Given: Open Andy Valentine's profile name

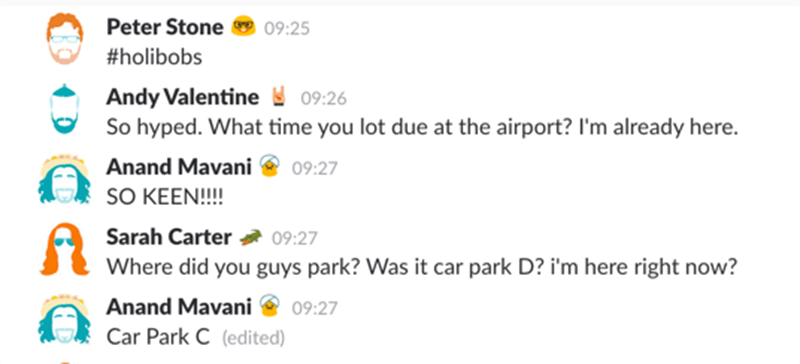Looking at the screenshot, I should [183, 97].
